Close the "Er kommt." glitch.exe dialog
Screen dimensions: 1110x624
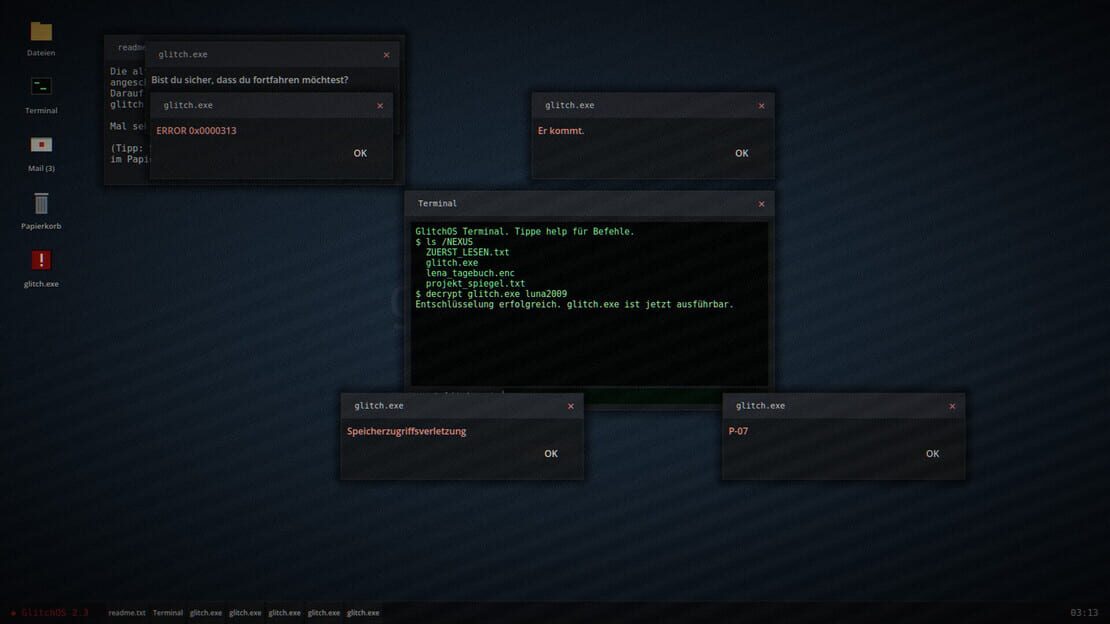point(762,106)
